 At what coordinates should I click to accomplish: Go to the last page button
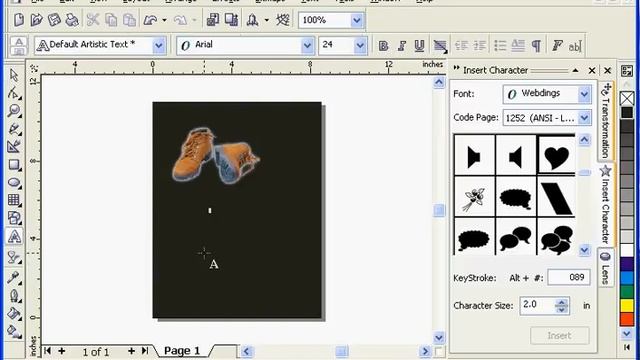click(x=145, y=351)
